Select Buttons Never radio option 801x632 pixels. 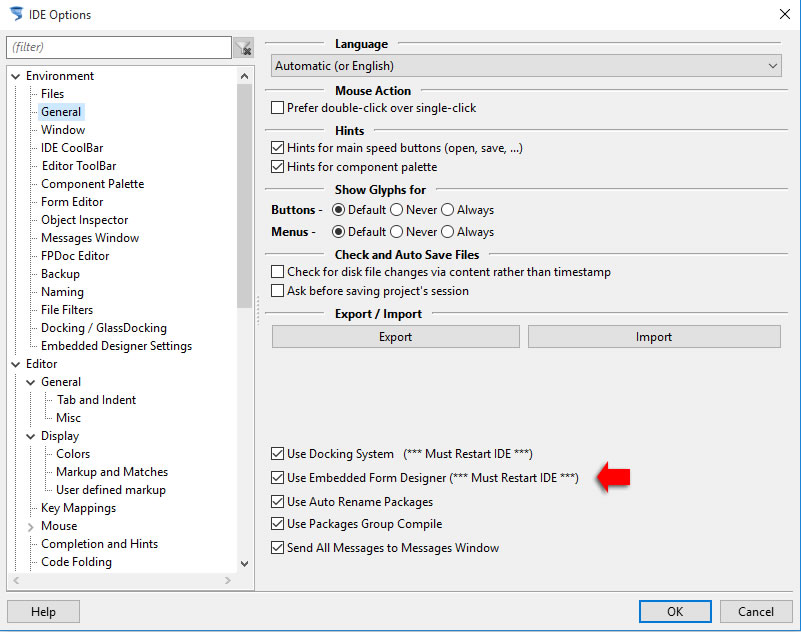(x=396, y=210)
